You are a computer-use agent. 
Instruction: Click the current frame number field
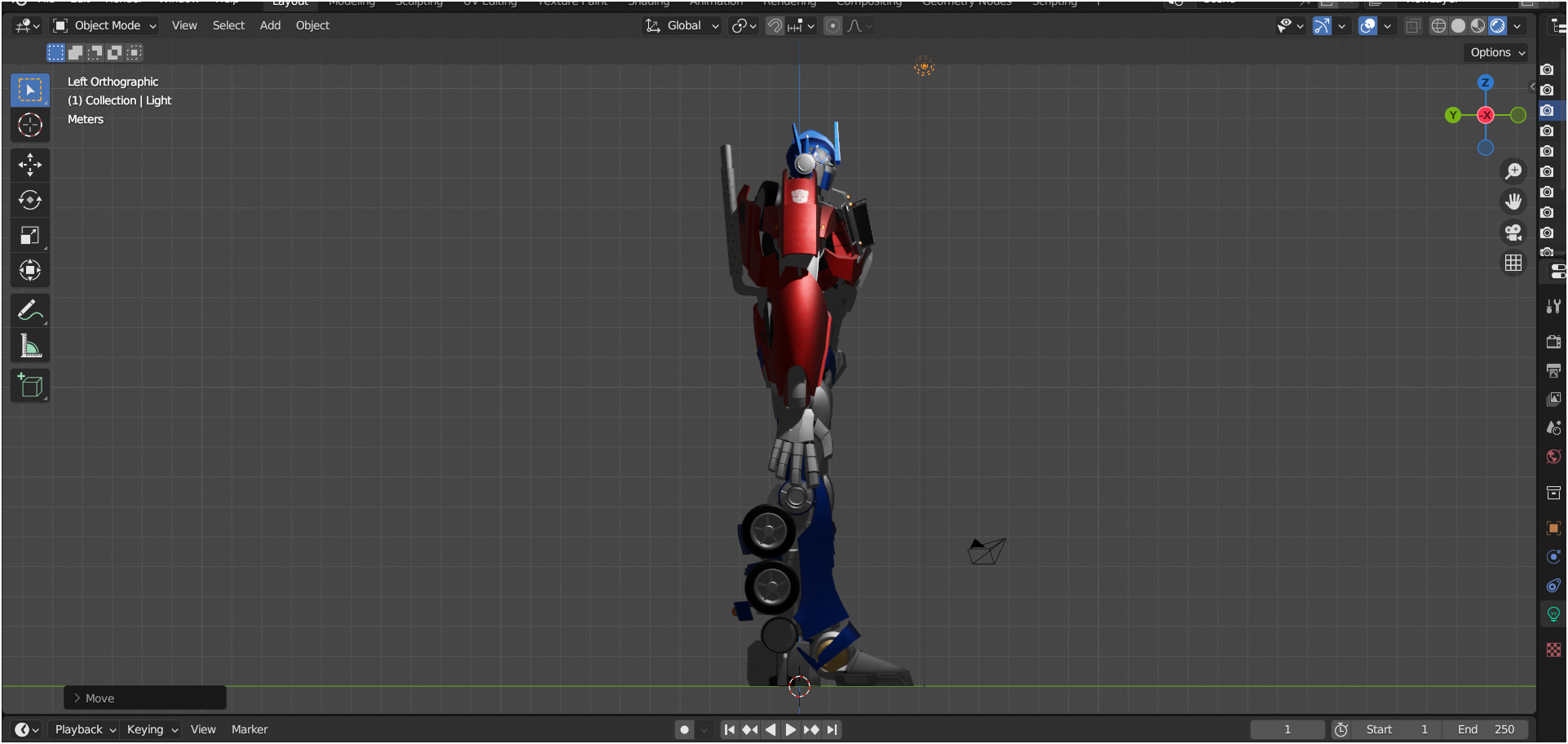[1288, 730]
